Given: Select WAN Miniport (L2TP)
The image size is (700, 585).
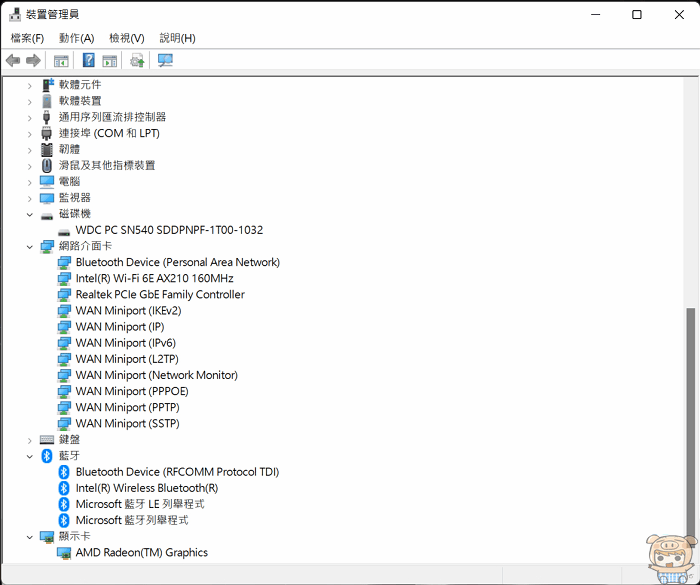Looking at the screenshot, I should tap(127, 359).
